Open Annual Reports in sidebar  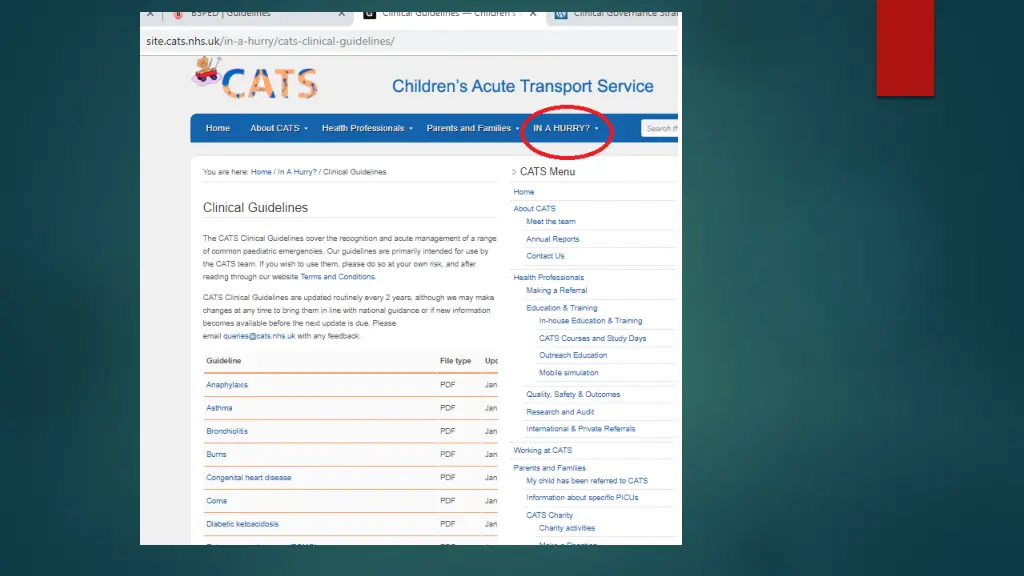(552, 239)
